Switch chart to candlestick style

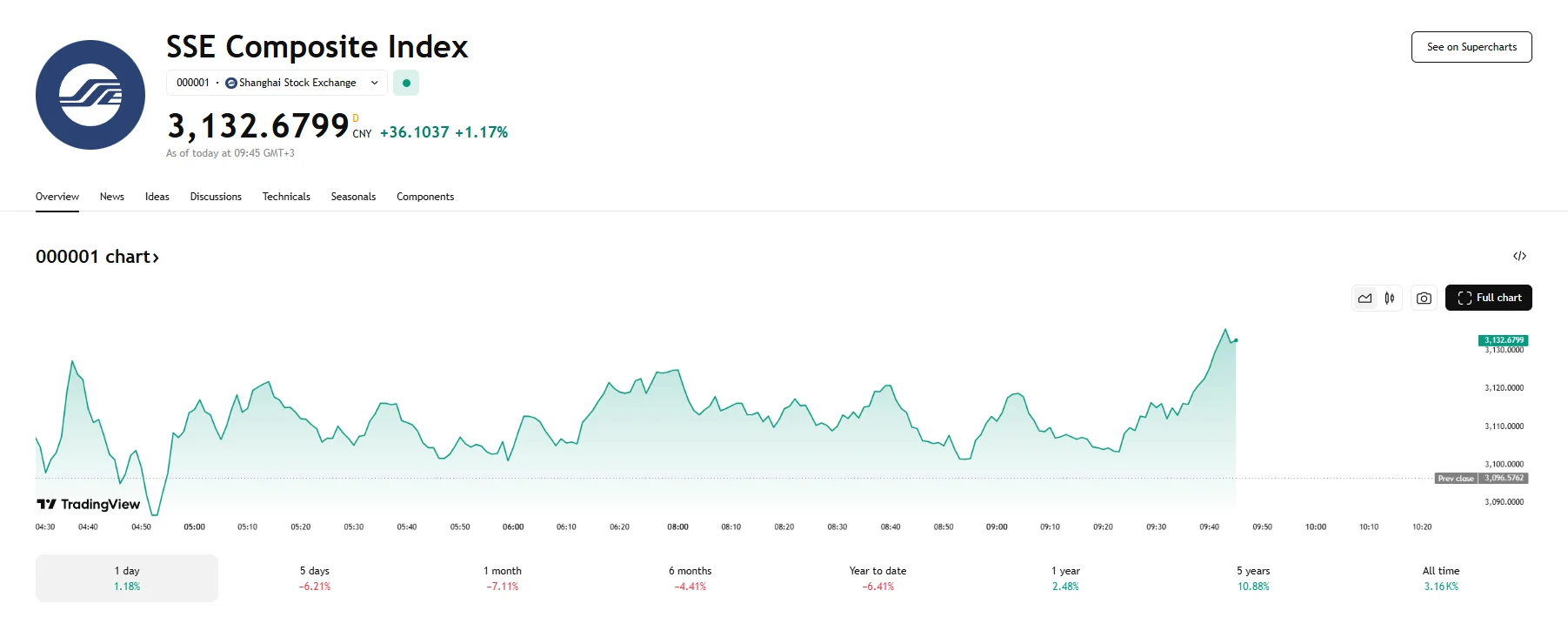[1390, 298]
